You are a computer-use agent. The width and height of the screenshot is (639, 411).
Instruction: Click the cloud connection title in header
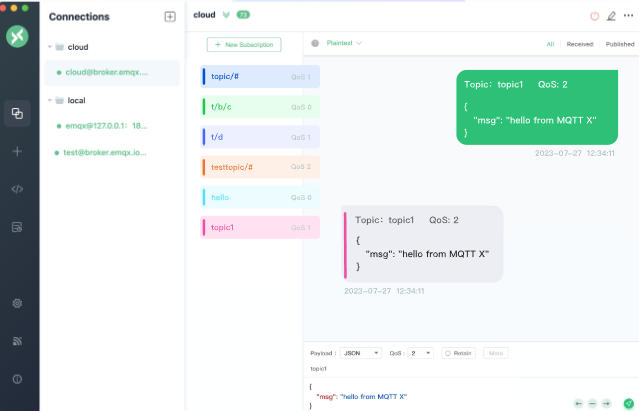pos(204,15)
